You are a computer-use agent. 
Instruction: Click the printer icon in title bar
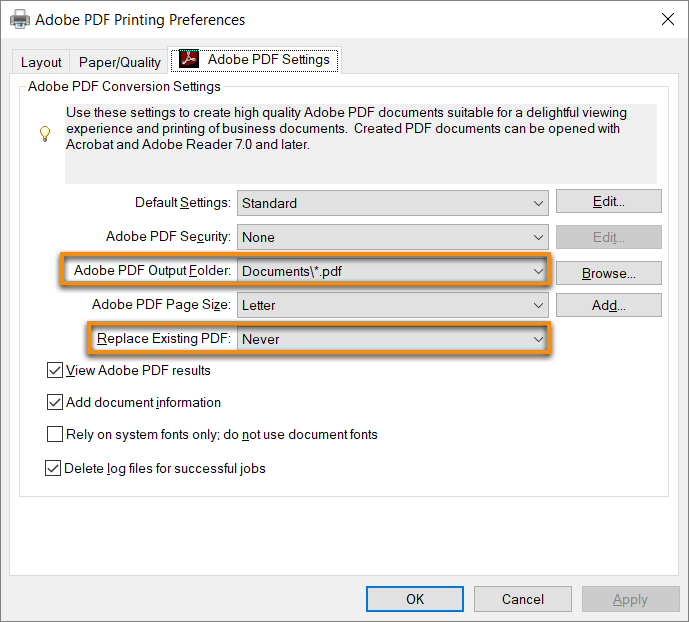click(x=20, y=19)
